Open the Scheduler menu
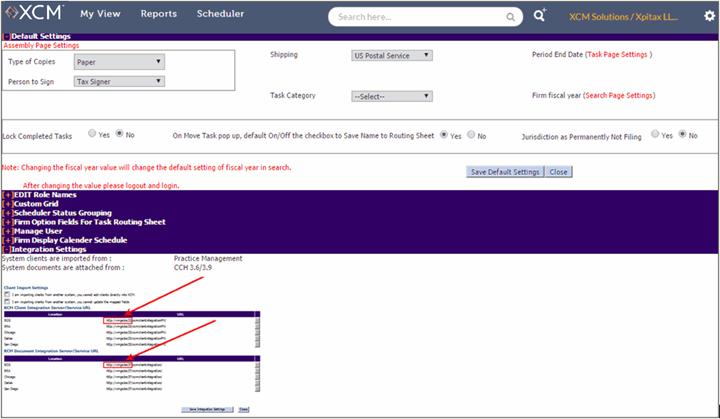 [x=220, y=15]
